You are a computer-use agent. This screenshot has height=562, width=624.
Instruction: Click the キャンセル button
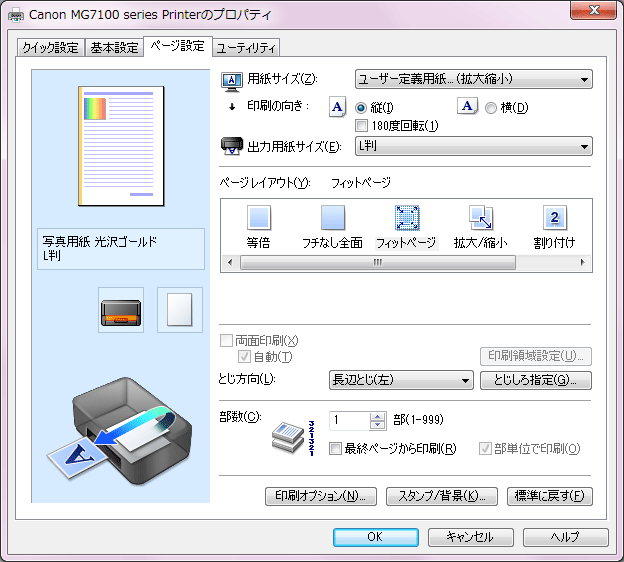pyautogui.click(x=471, y=537)
